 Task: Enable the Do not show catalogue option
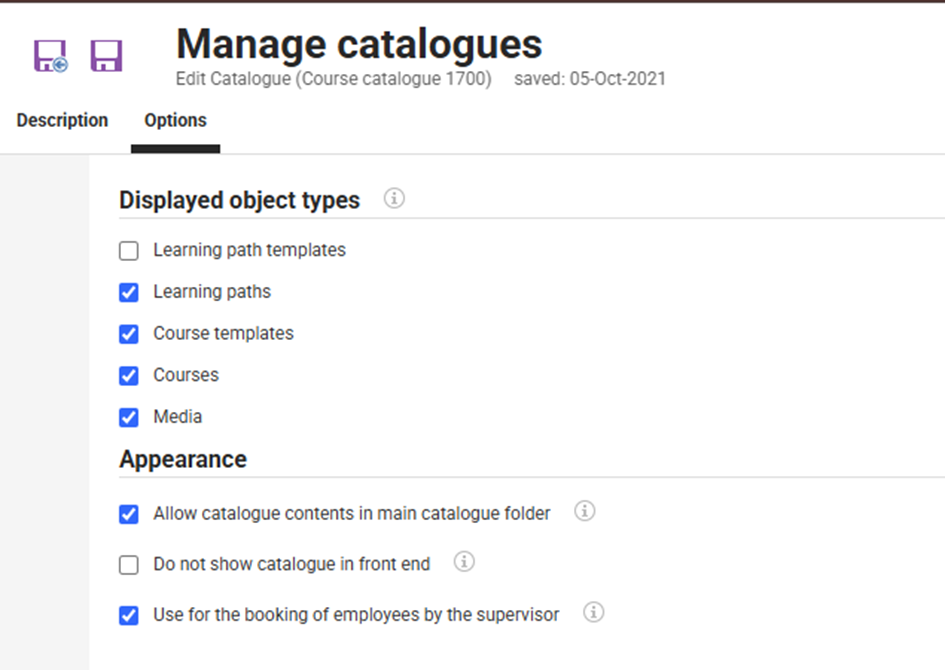128,564
